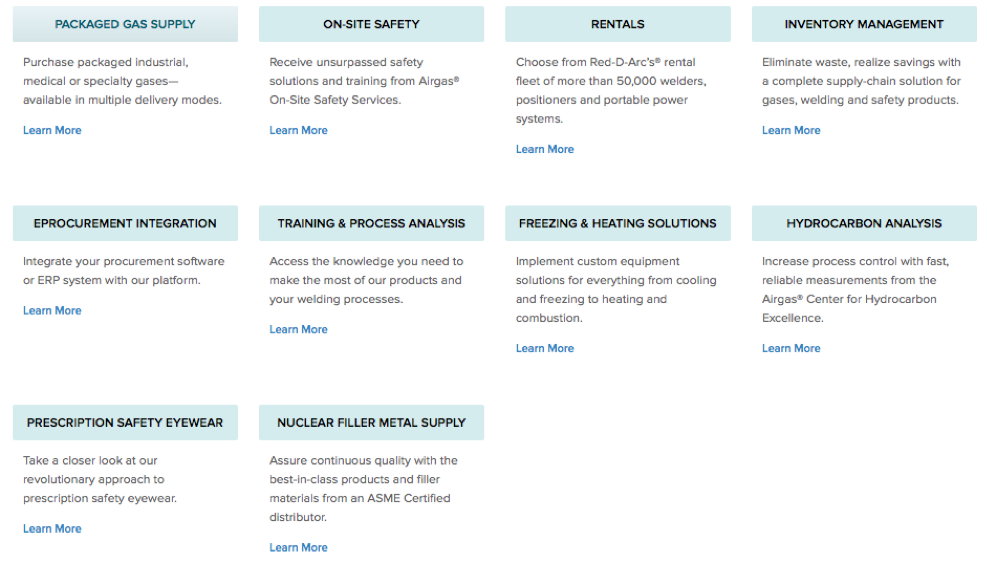Open the Packaged Gas Supply heading

[x=125, y=24]
